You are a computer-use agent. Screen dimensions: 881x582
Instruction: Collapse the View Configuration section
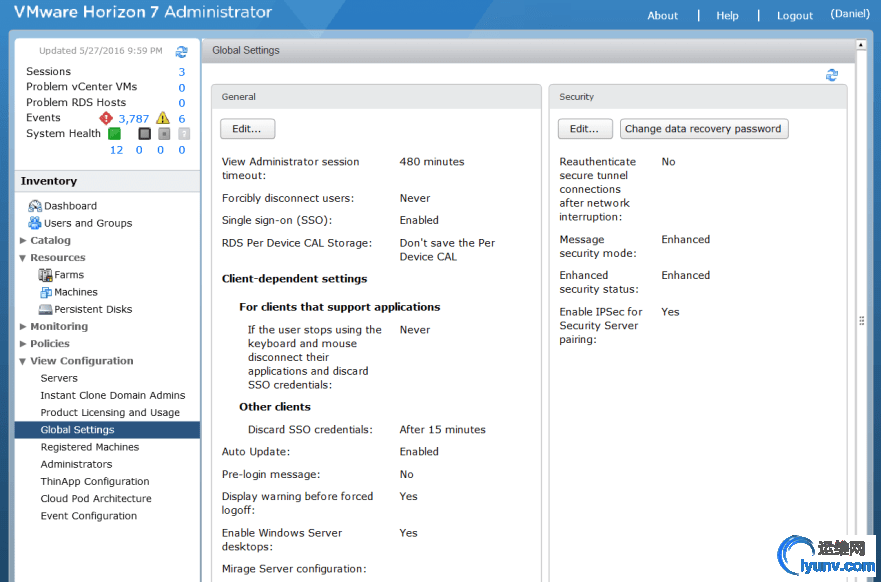pos(23,361)
